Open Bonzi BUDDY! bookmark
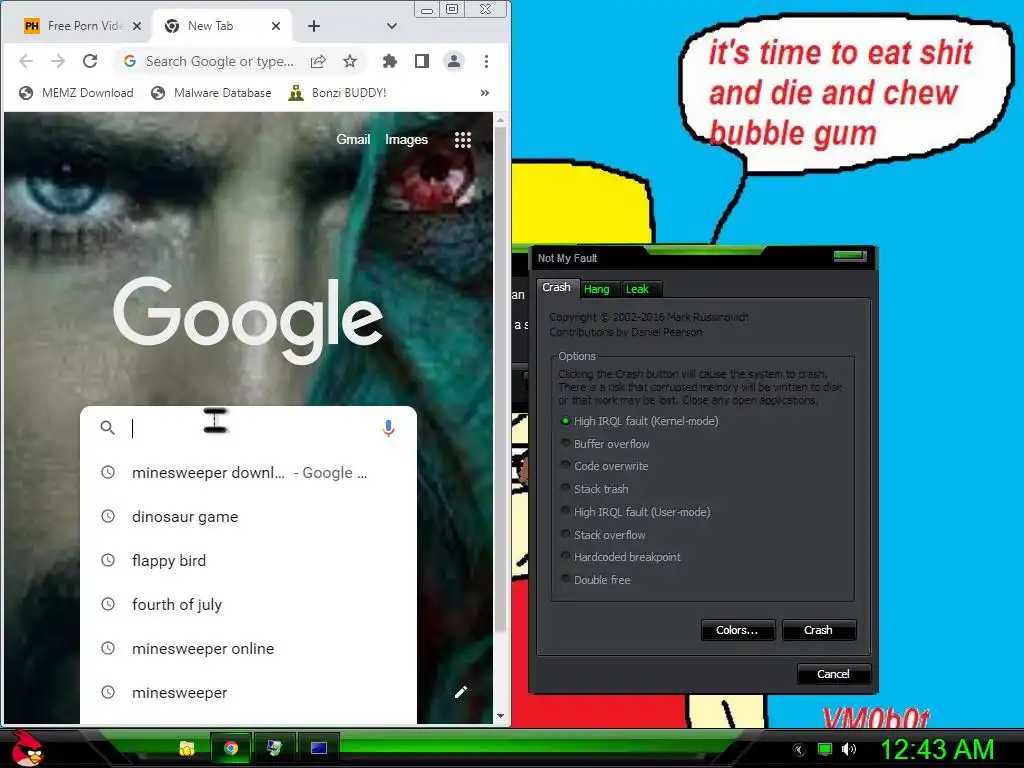The height and width of the screenshot is (768, 1024). (x=338, y=93)
